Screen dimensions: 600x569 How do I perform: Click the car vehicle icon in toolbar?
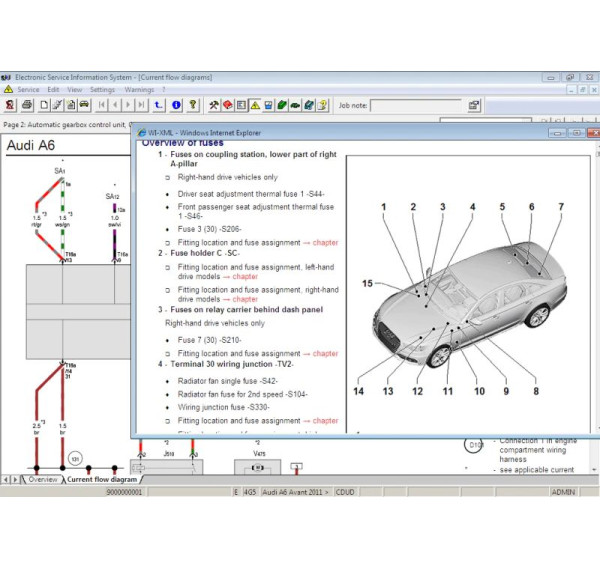tap(85, 104)
